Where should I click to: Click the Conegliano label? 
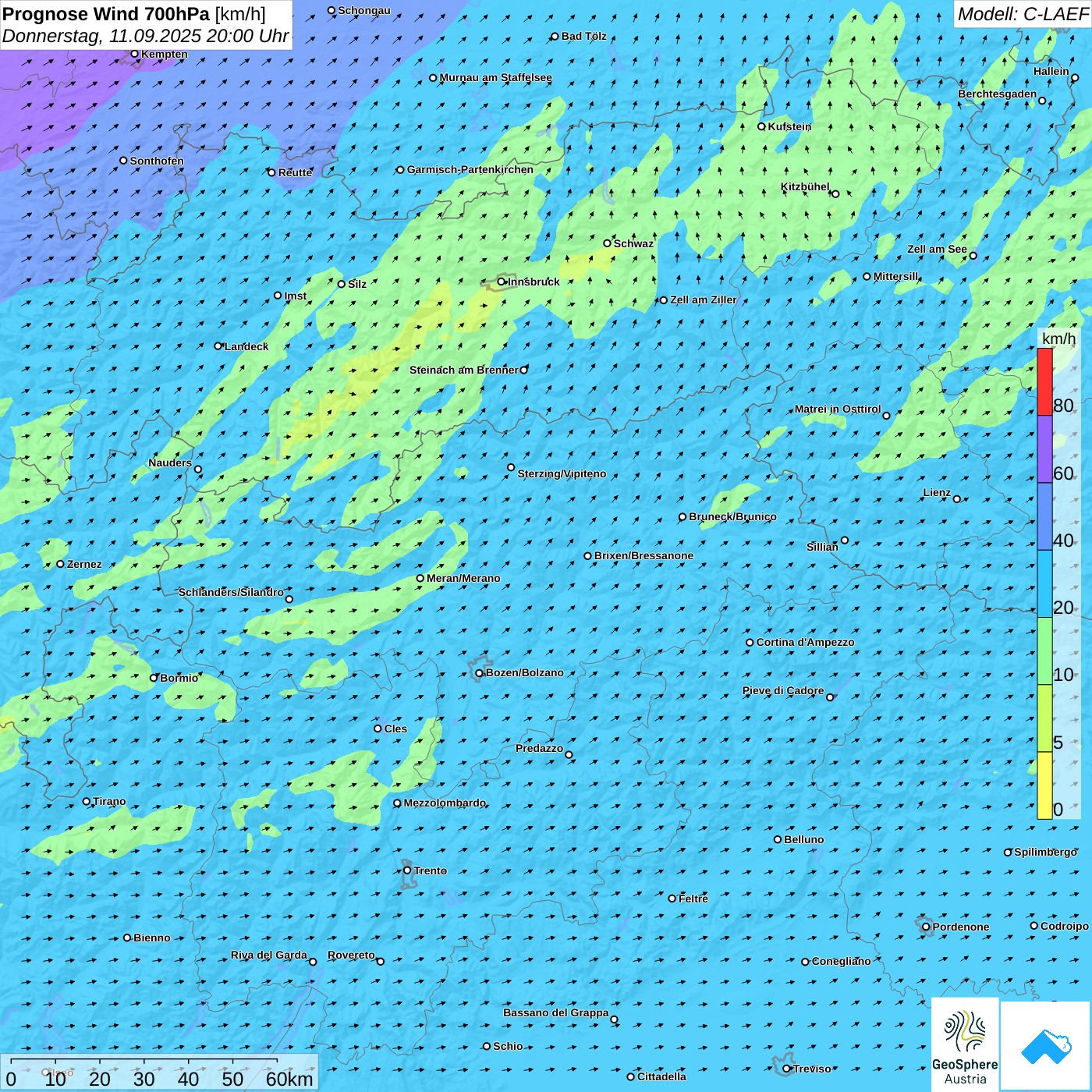[x=841, y=961]
